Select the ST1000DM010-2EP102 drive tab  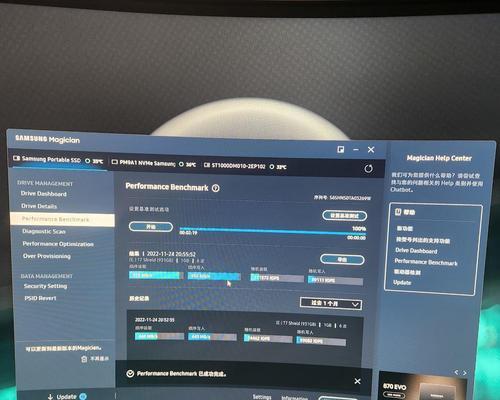(x=245, y=166)
